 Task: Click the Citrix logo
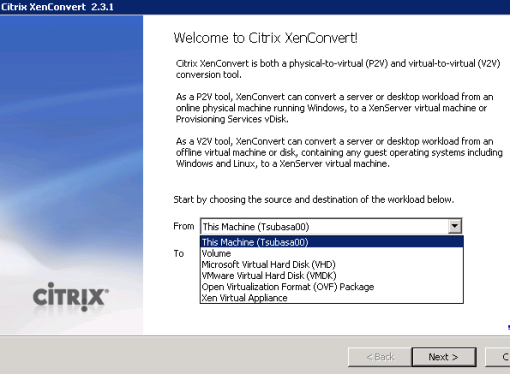click(71, 296)
